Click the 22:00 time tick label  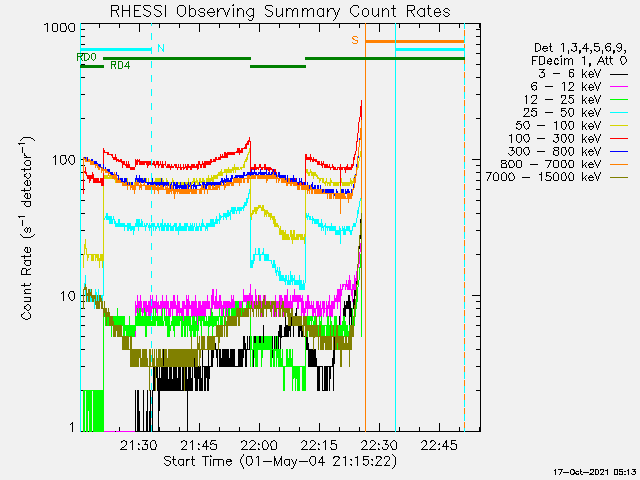coord(259,445)
